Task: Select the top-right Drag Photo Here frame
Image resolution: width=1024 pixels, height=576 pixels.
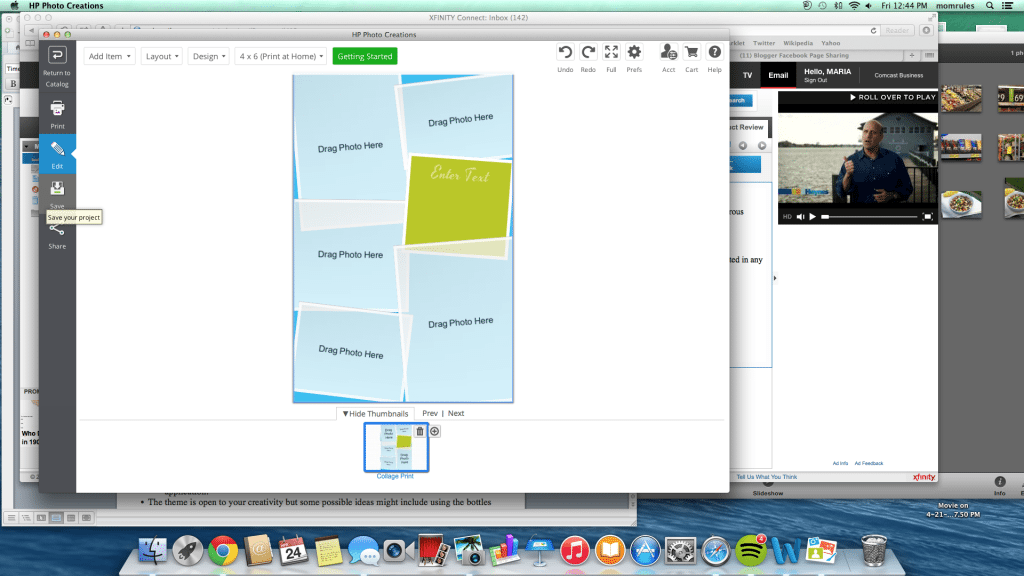Action: click(457, 118)
